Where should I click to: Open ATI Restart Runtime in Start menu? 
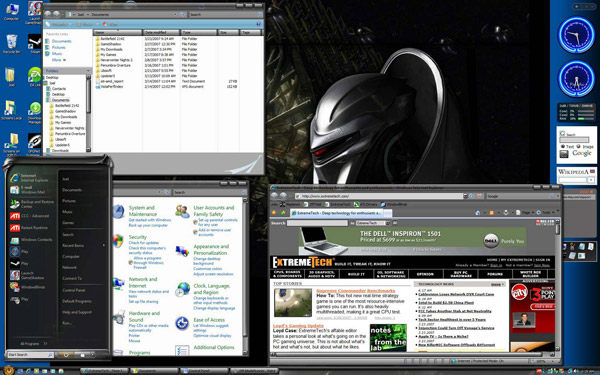(29, 228)
